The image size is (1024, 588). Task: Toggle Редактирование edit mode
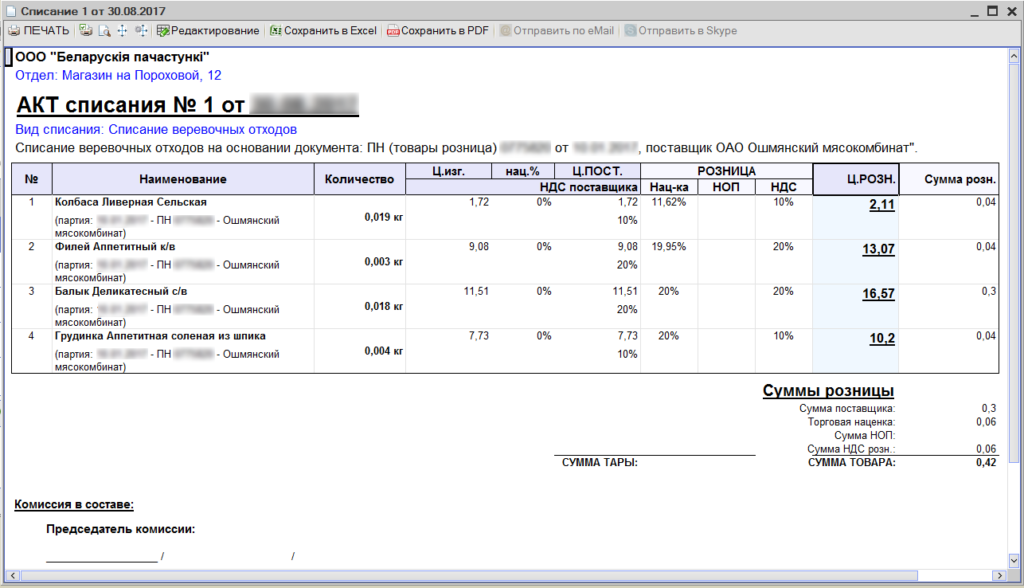click(x=208, y=31)
